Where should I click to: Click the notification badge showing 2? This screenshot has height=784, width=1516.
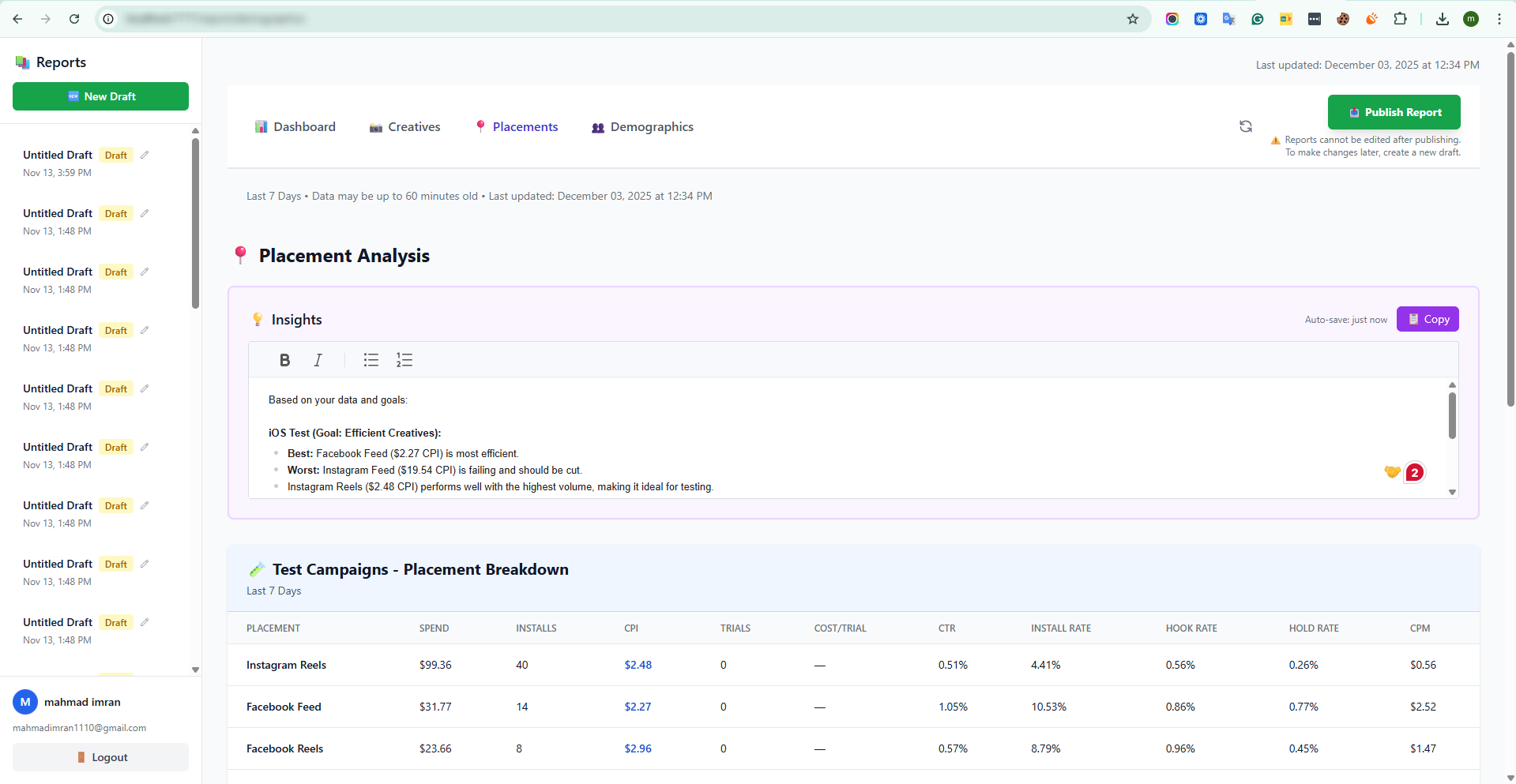point(1414,472)
